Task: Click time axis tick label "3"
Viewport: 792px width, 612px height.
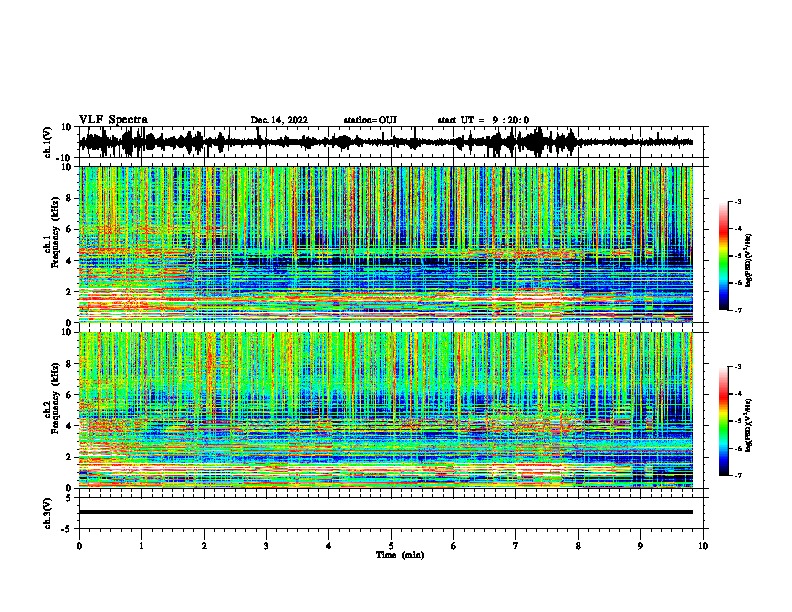Action: (266, 546)
